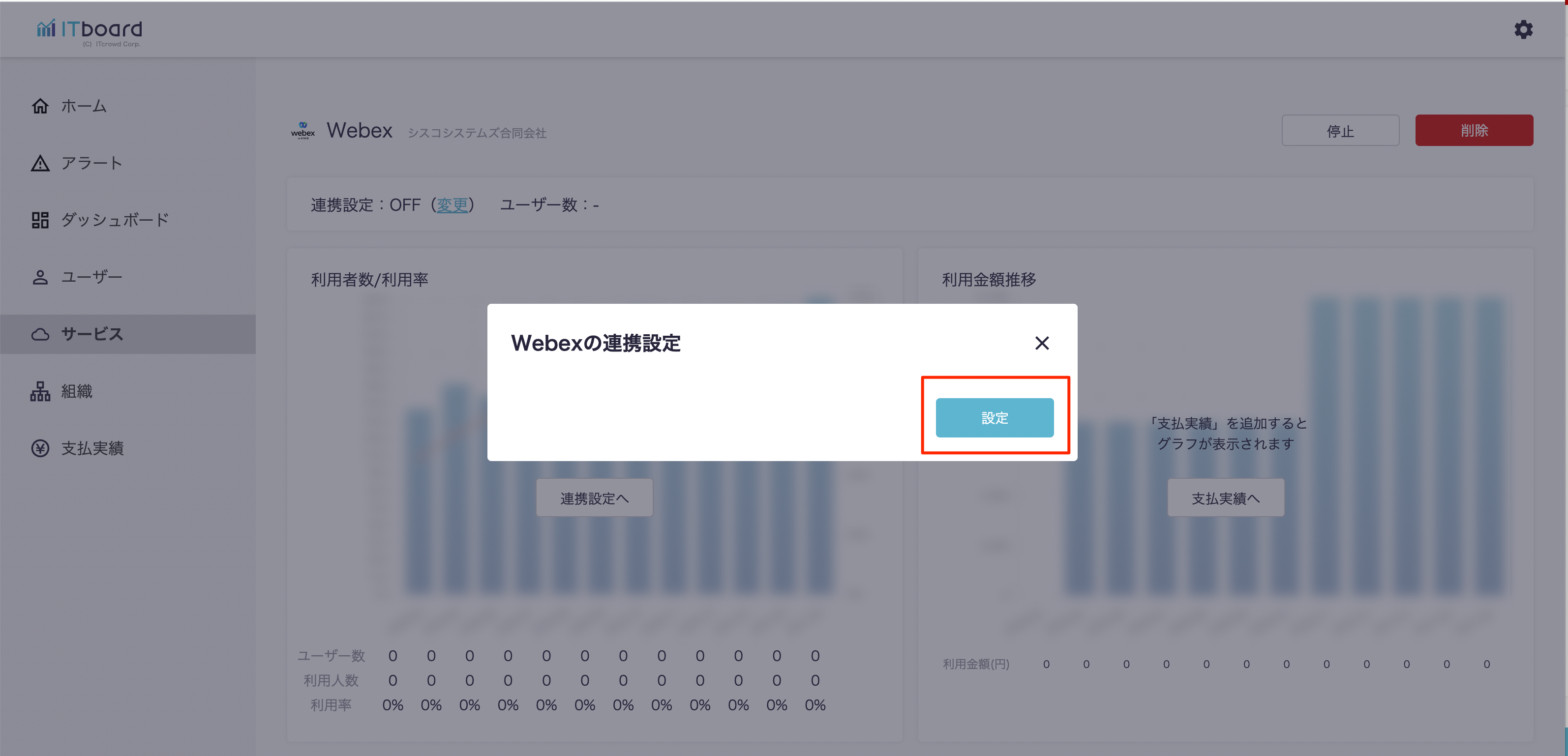Click the alert triangle icon
1568x756 pixels.
click(x=40, y=163)
